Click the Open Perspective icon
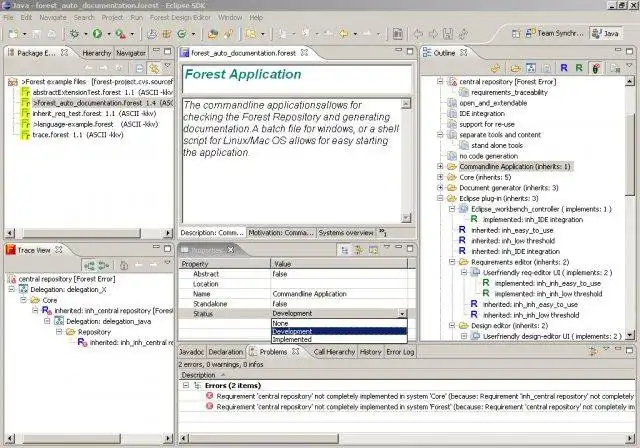The height and width of the screenshot is (448, 640). 516,33
